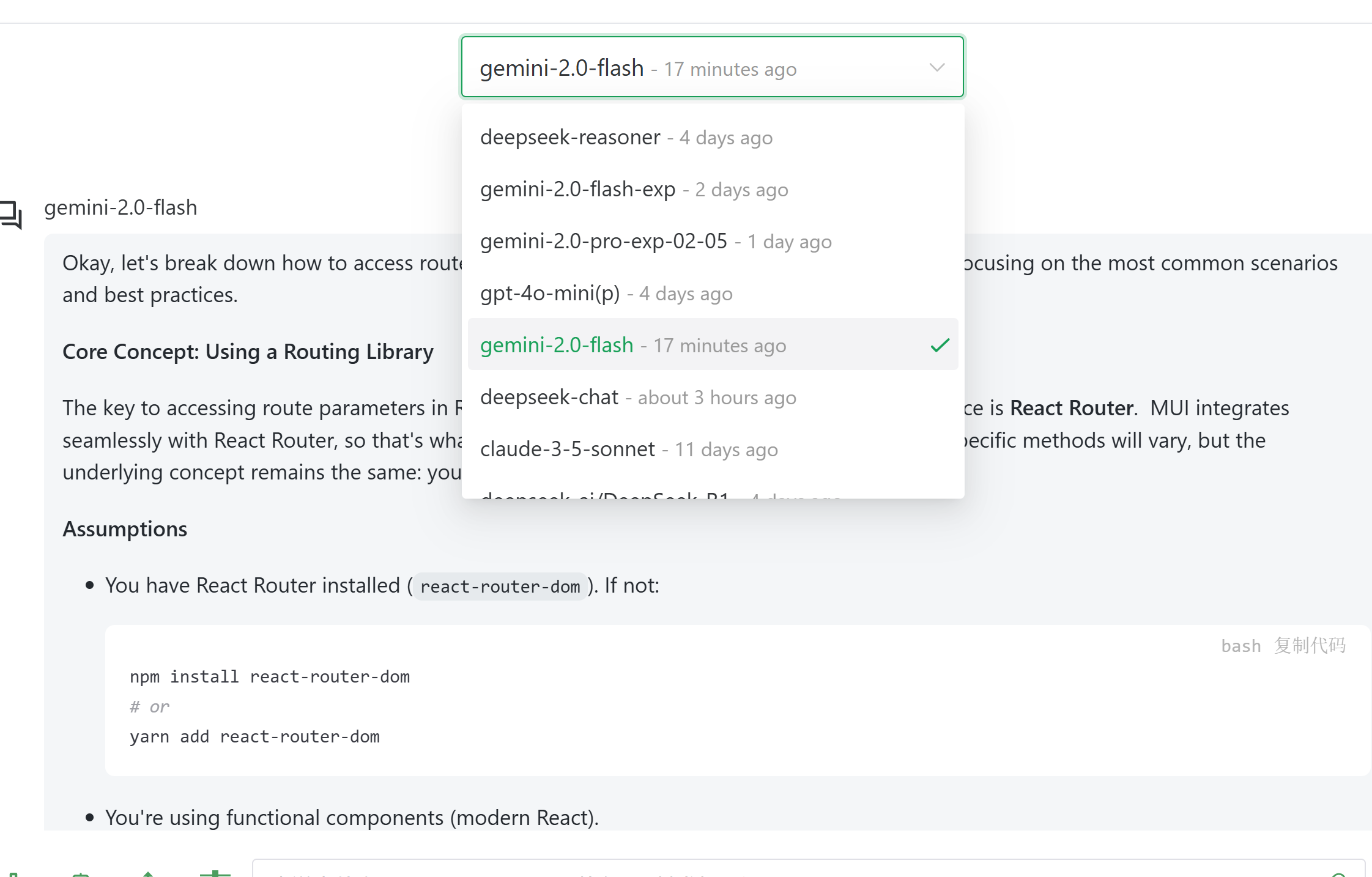Select the highlighted gemini-2.0-flash option
This screenshot has width=1372, height=877.
(713, 344)
